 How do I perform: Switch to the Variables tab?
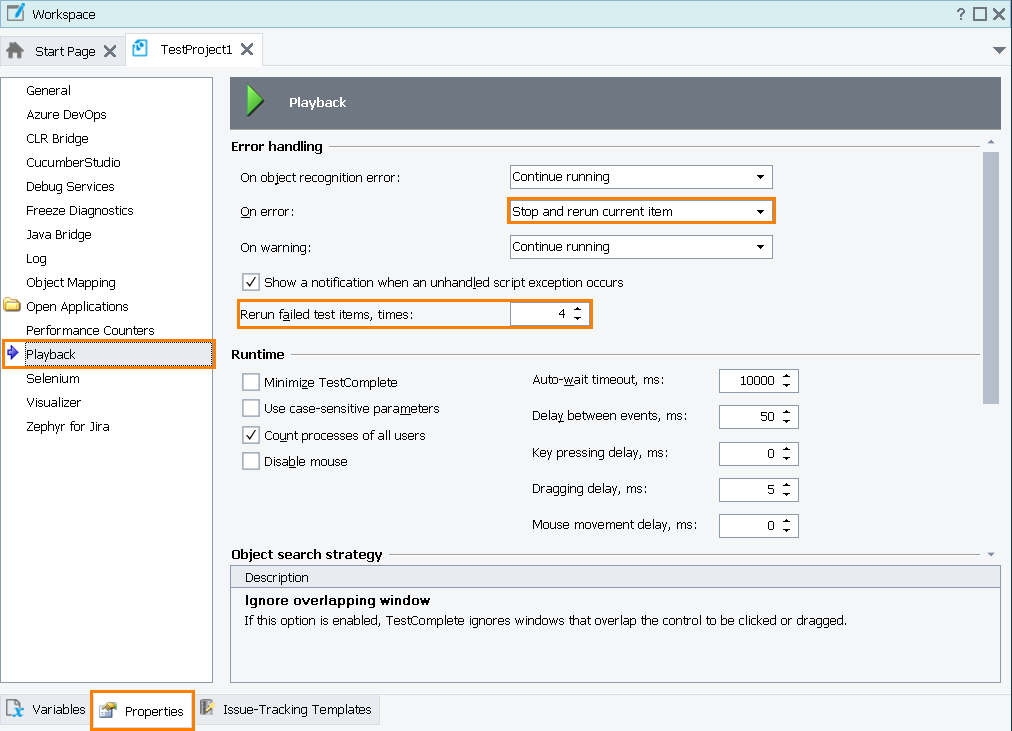44,709
